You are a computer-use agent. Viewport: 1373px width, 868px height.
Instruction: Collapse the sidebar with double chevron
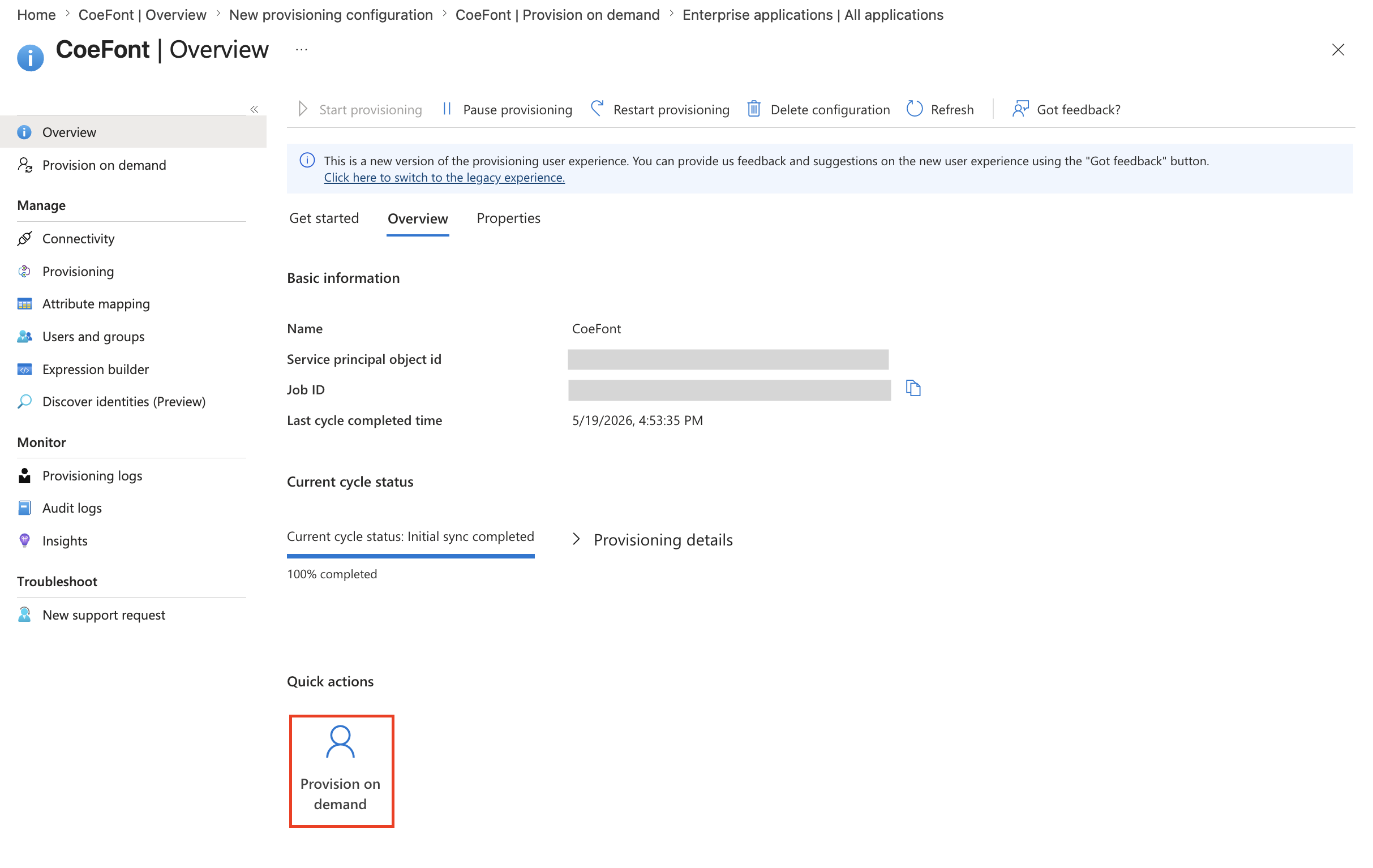tap(254, 109)
